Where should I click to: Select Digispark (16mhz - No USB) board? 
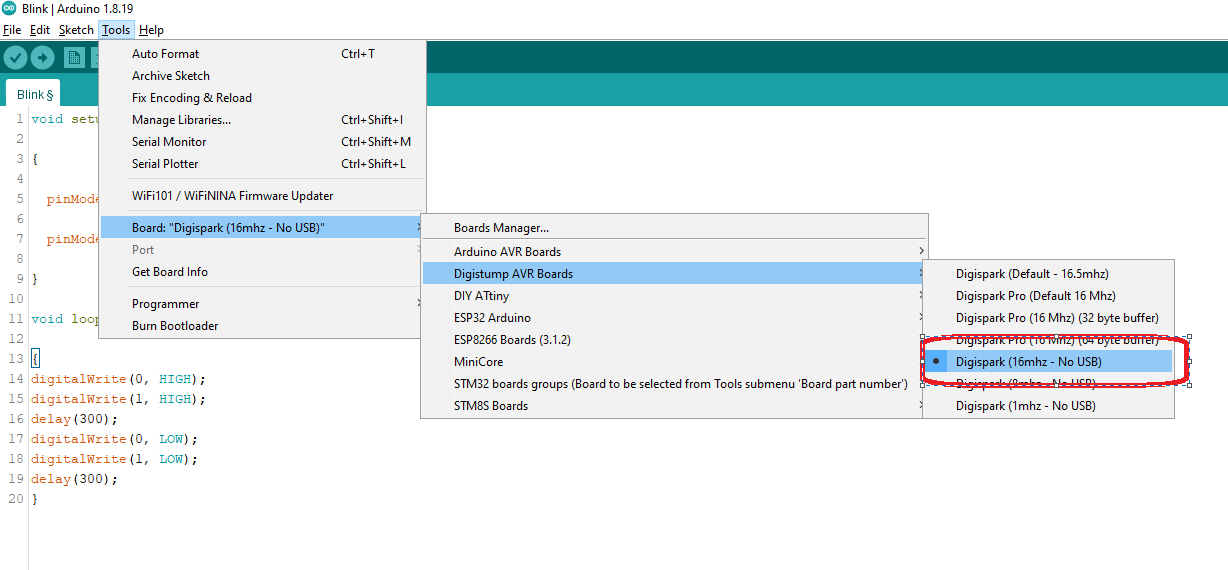(x=1047, y=362)
